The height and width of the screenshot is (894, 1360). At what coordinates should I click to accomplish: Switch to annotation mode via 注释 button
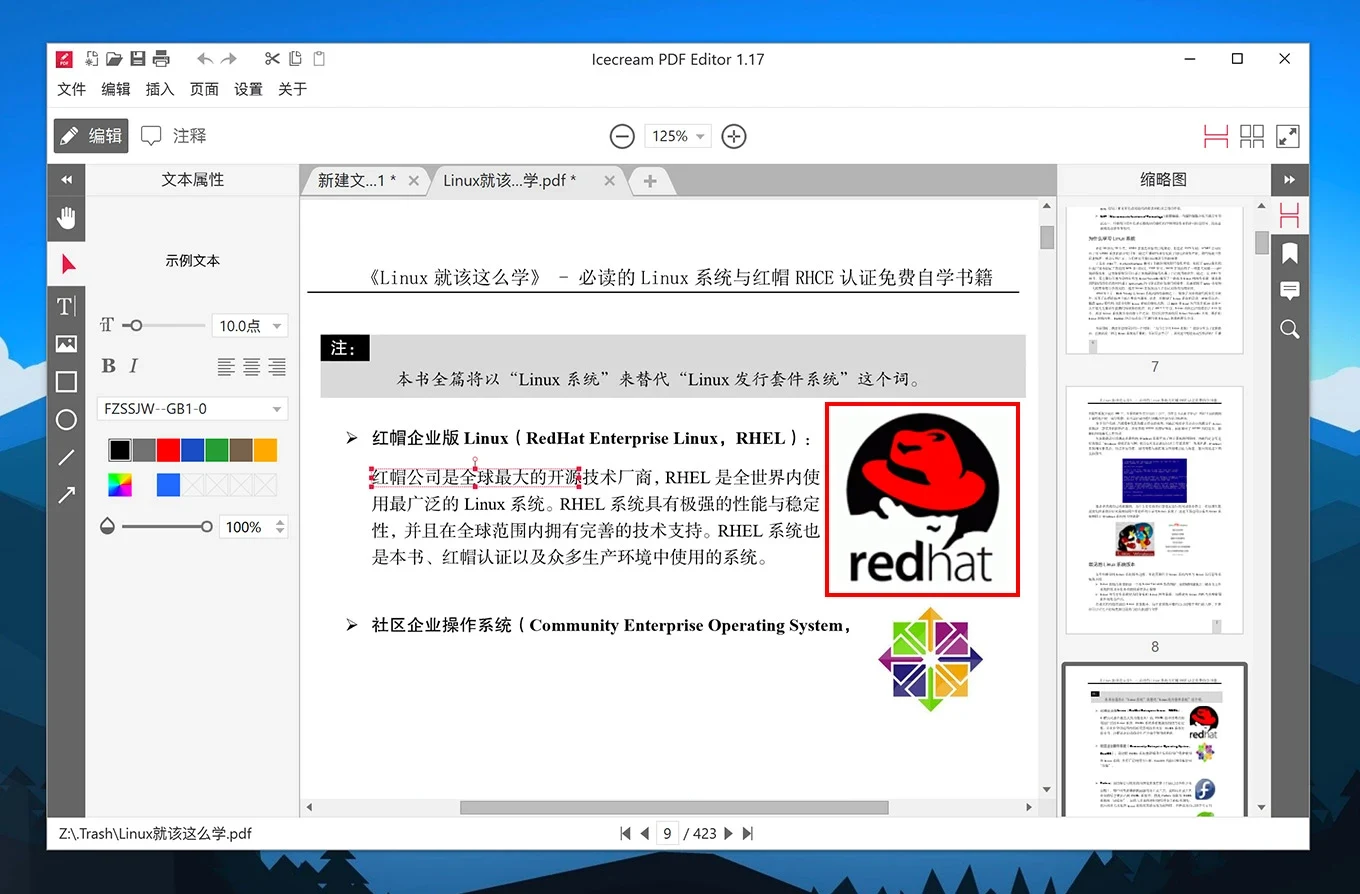173,136
